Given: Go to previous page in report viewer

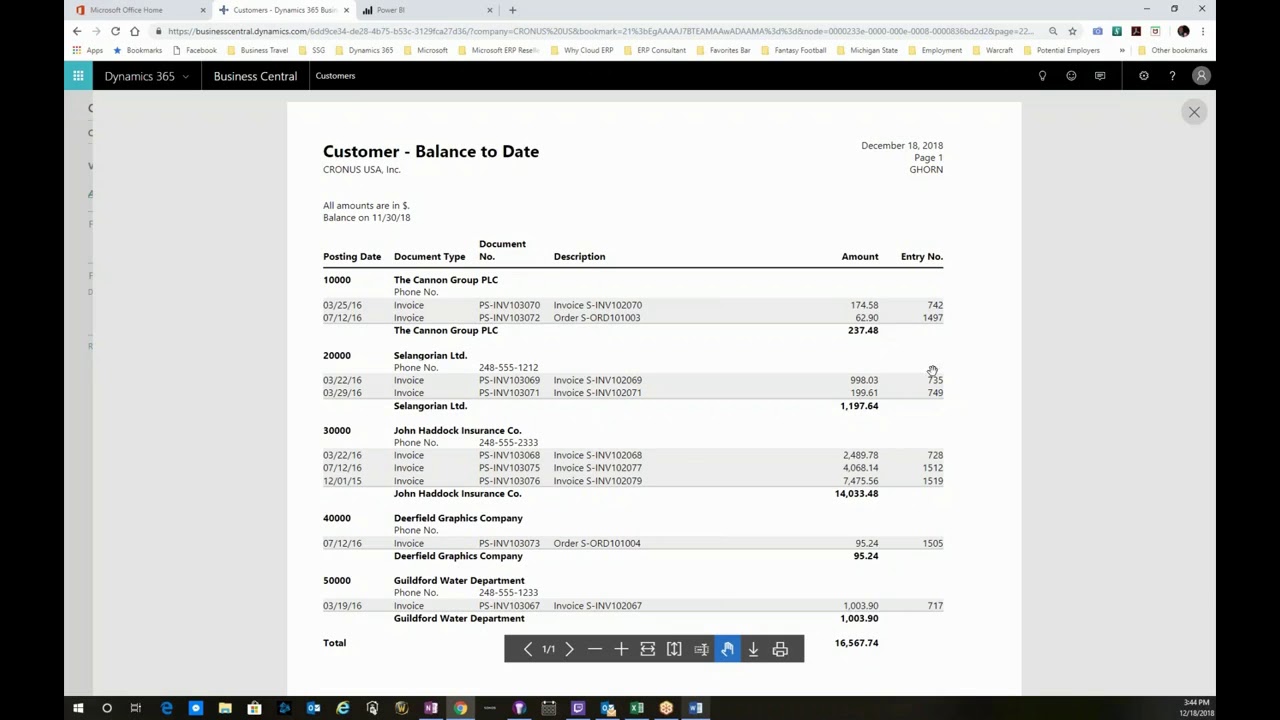Looking at the screenshot, I should click(x=528, y=650).
